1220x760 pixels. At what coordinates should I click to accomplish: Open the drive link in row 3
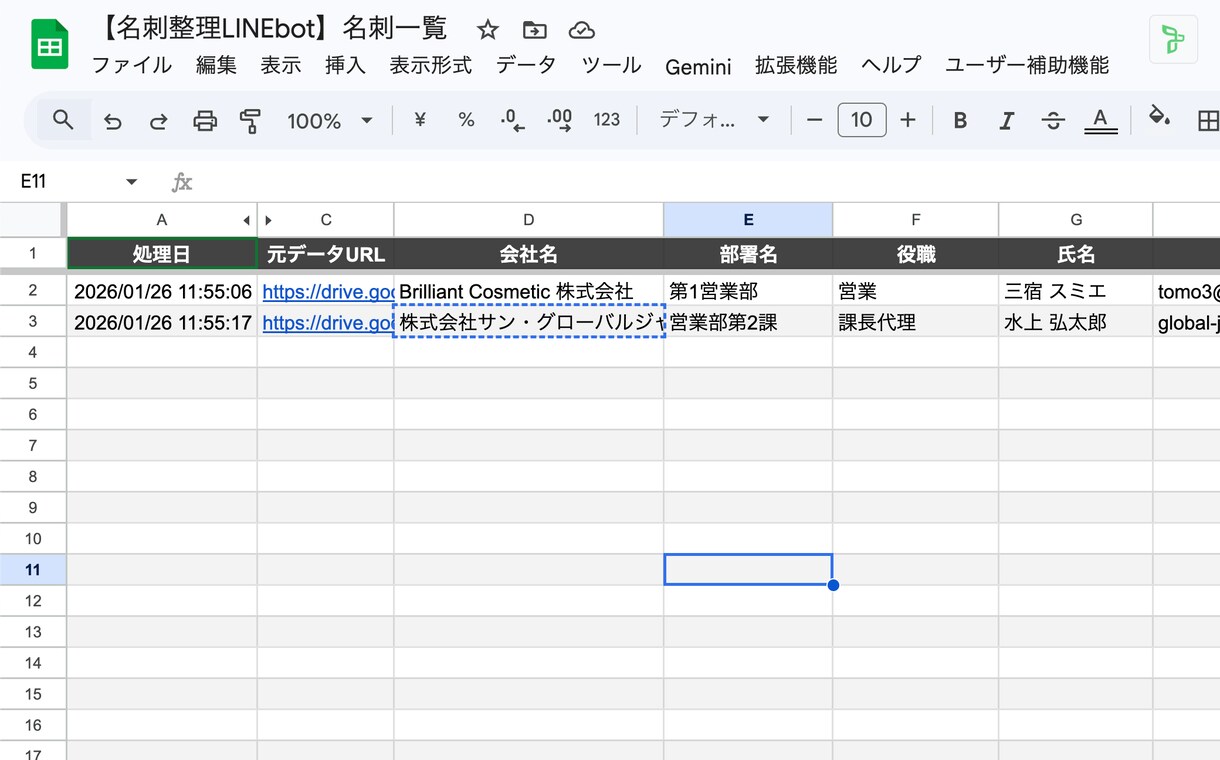point(327,323)
